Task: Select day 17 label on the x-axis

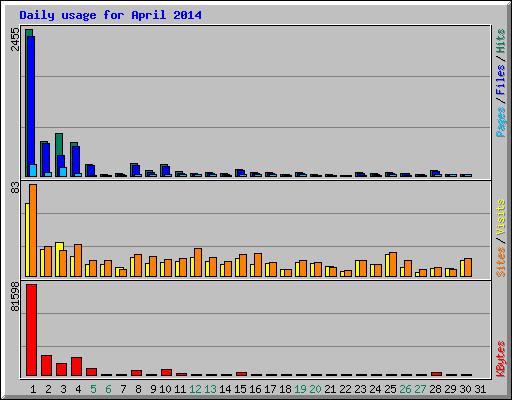Action: coord(270,389)
